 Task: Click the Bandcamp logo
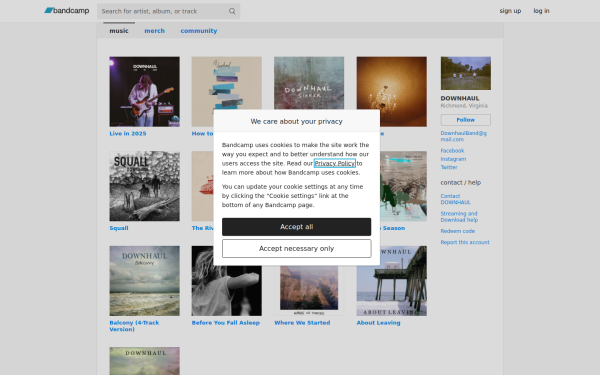tap(67, 11)
